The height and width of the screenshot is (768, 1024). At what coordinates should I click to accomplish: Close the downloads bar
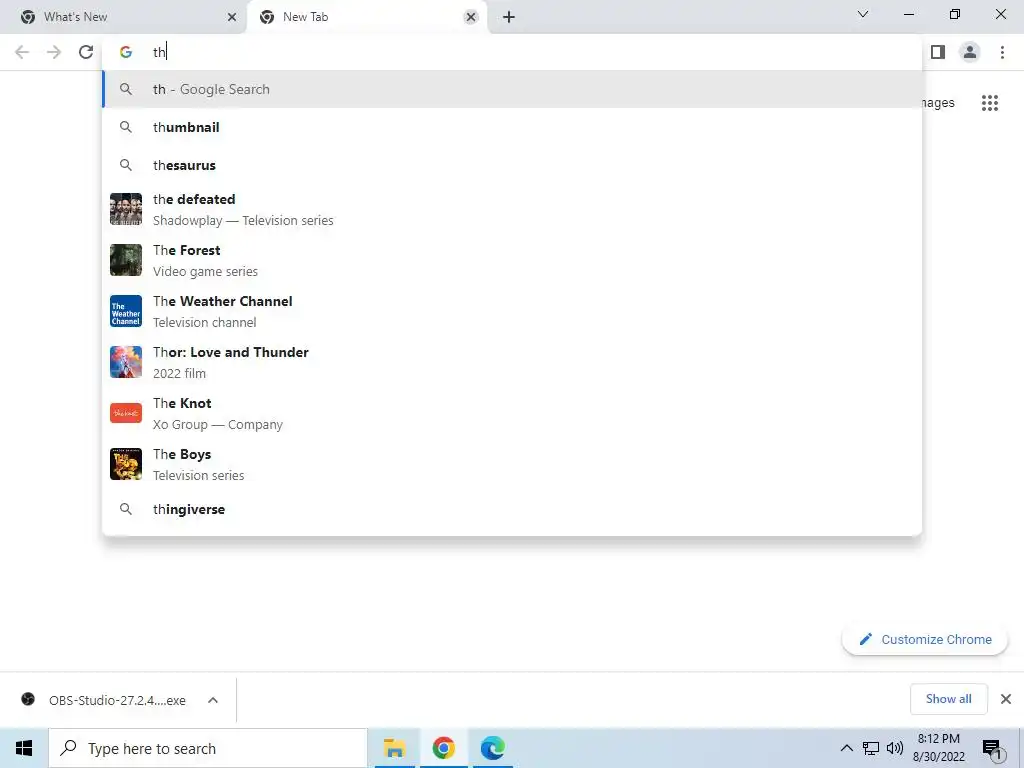(1006, 699)
